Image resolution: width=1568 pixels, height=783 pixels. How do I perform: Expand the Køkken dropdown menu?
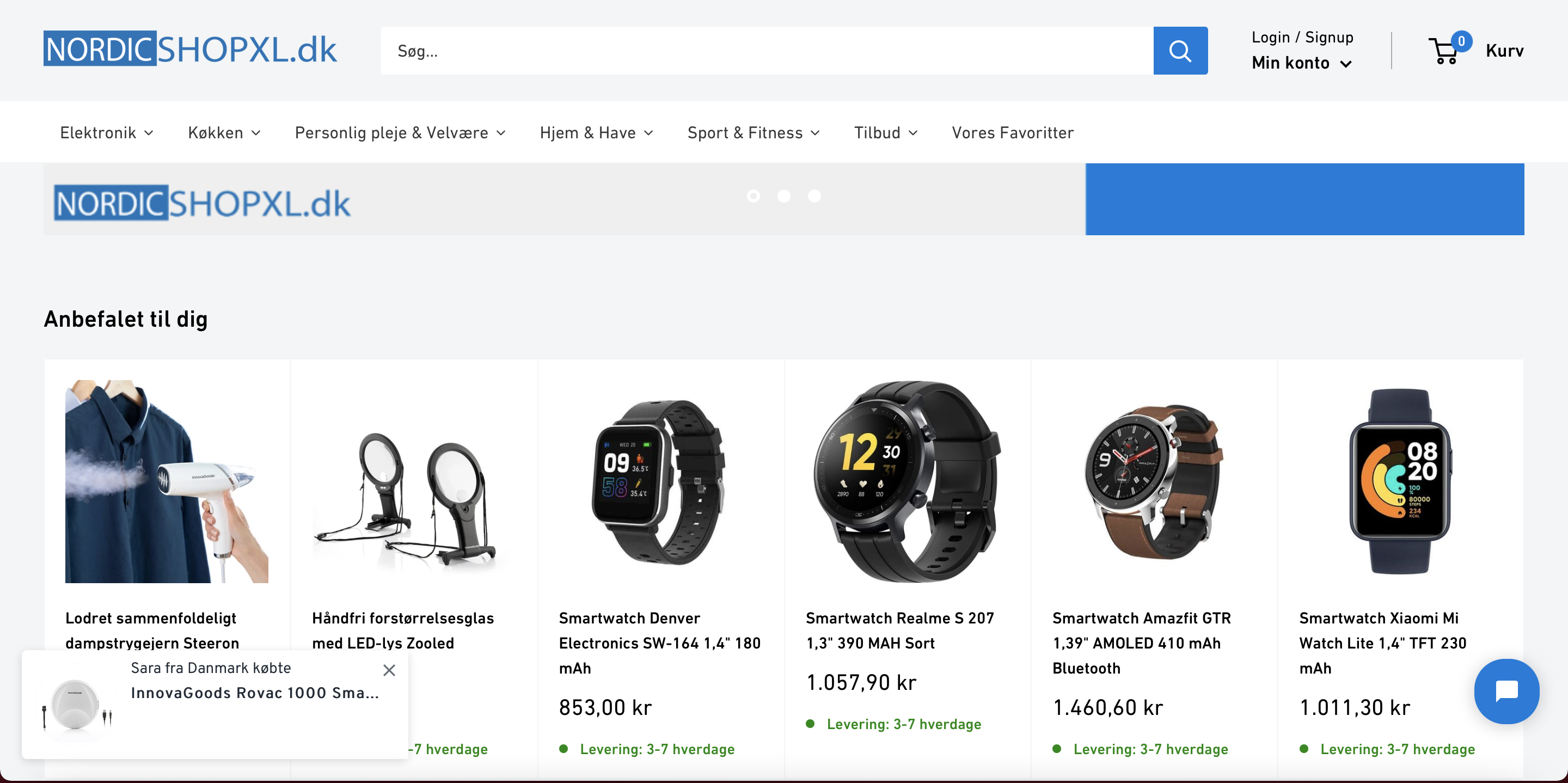pyautogui.click(x=223, y=133)
